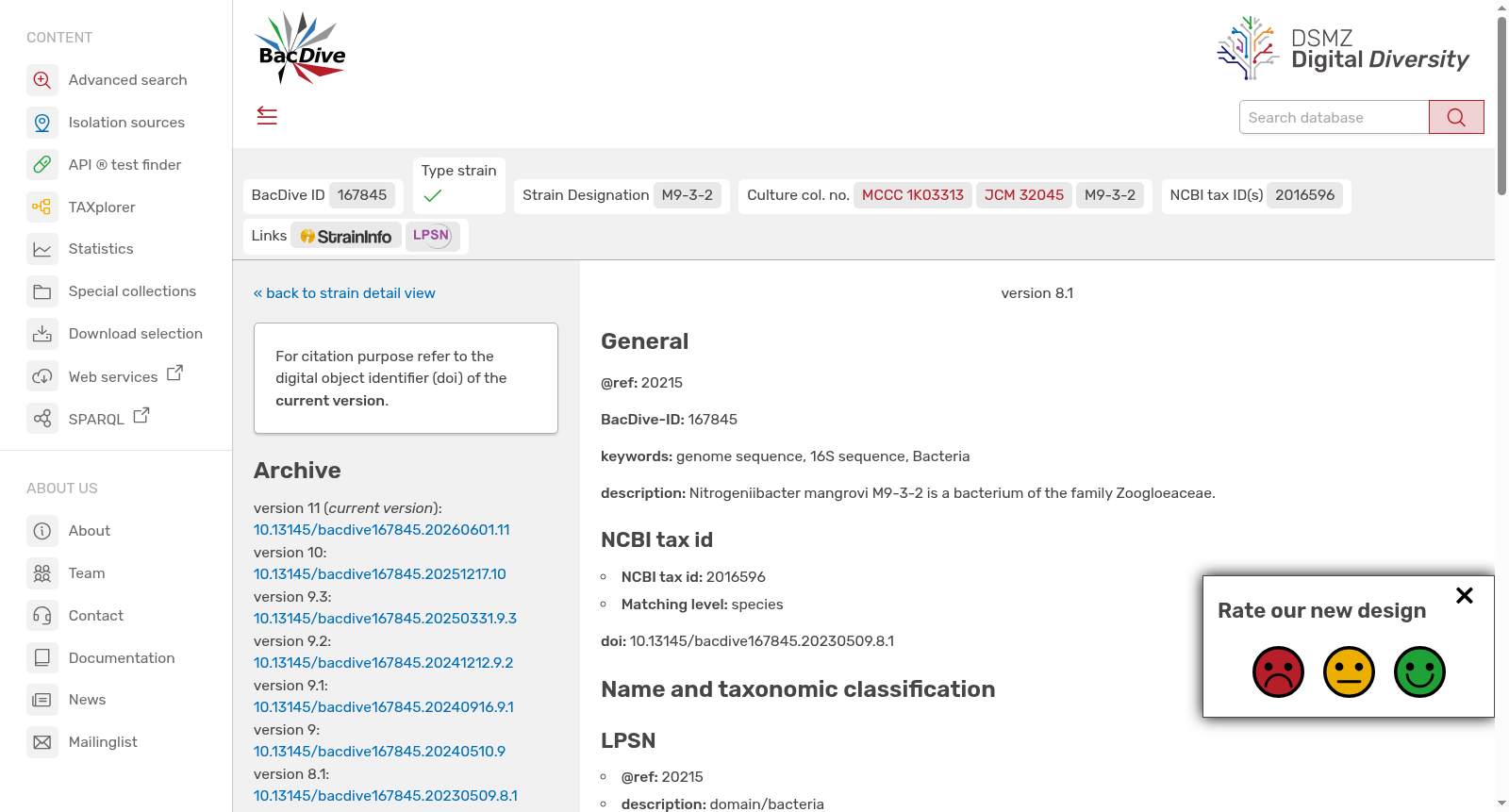The height and width of the screenshot is (812, 1509).
Task: Open the API test finder icon
Action: click(42, 165)
